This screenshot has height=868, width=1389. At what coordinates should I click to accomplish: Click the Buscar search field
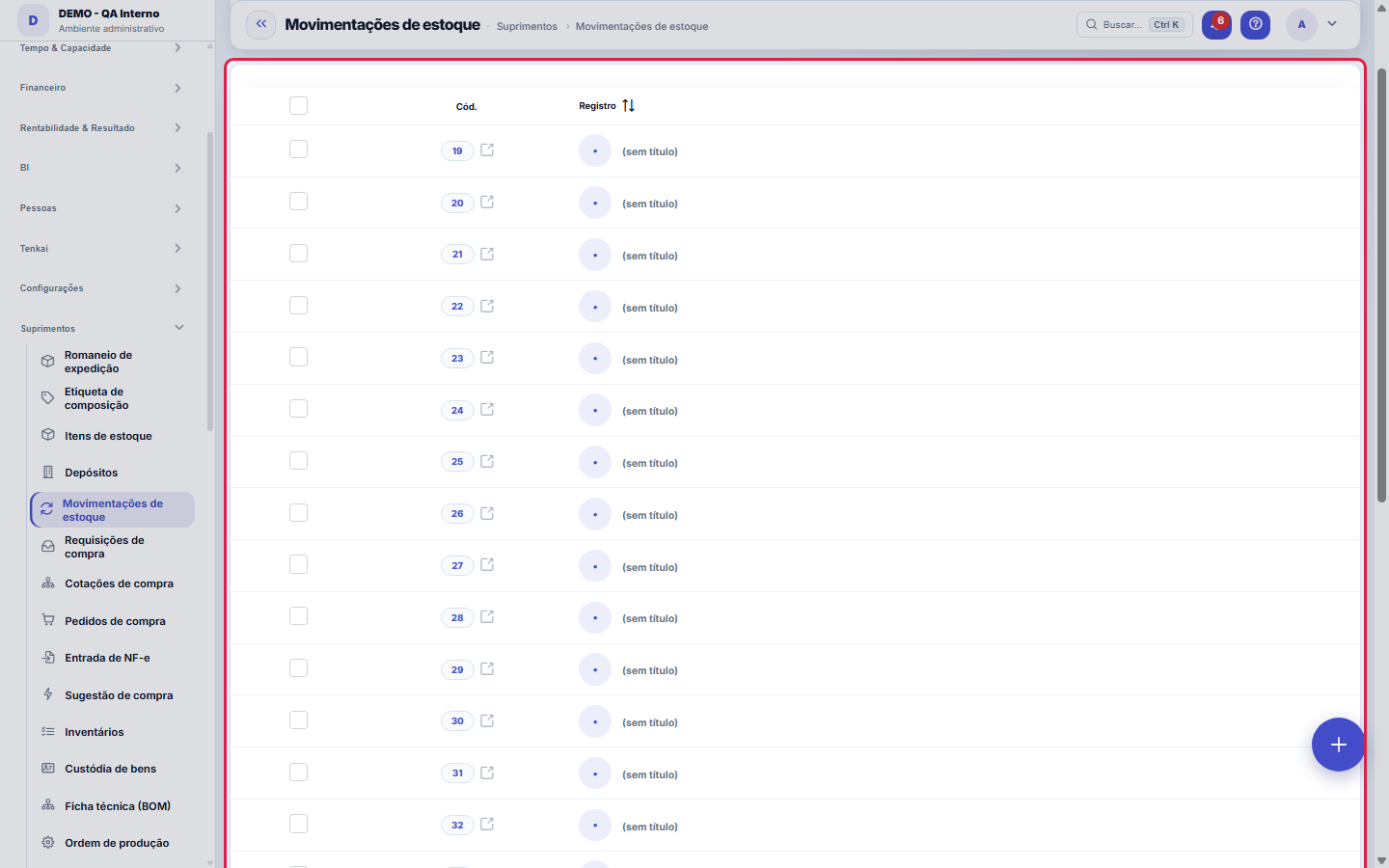(x=1134, y=24)
